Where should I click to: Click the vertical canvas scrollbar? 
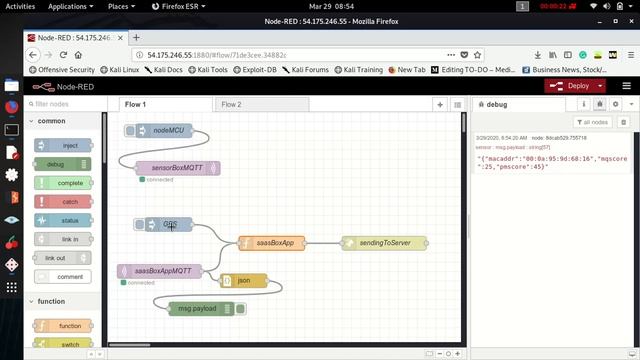(x=464, y=122)
